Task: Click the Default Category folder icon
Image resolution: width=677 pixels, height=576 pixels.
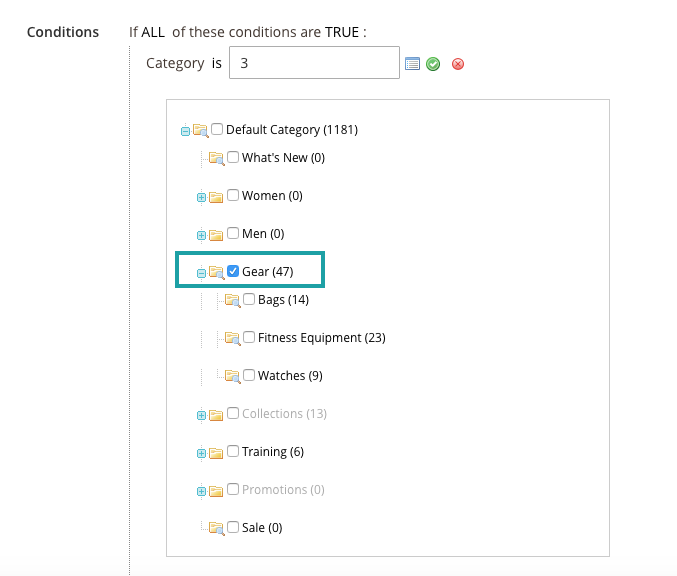Action: [201, 130]
